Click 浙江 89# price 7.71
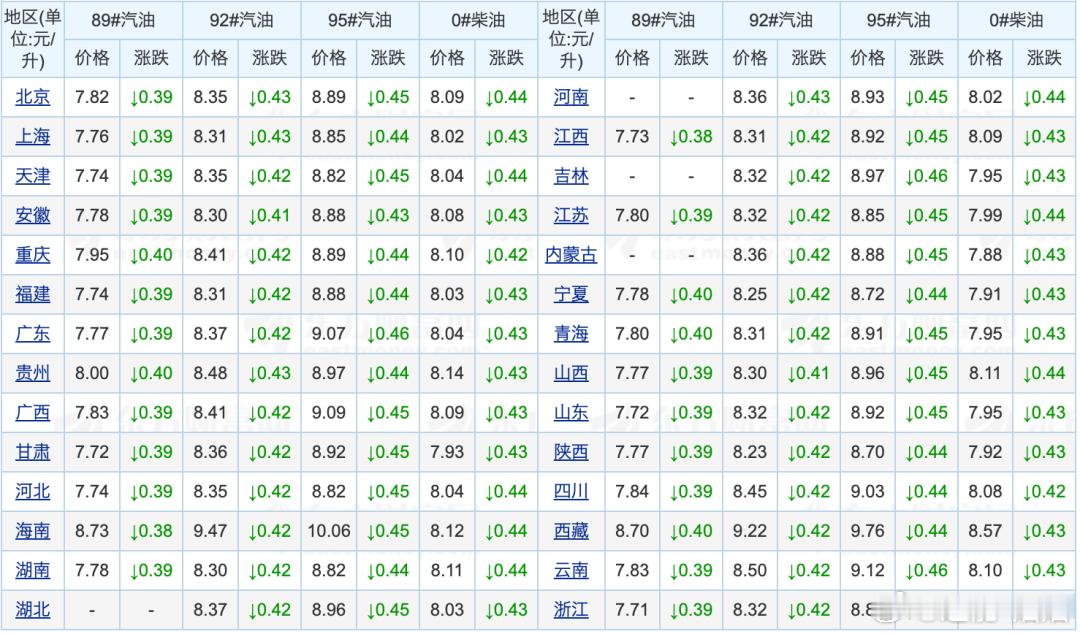Image resolution: width=1080 pixels, height=634 pixels. click(632, 610)
